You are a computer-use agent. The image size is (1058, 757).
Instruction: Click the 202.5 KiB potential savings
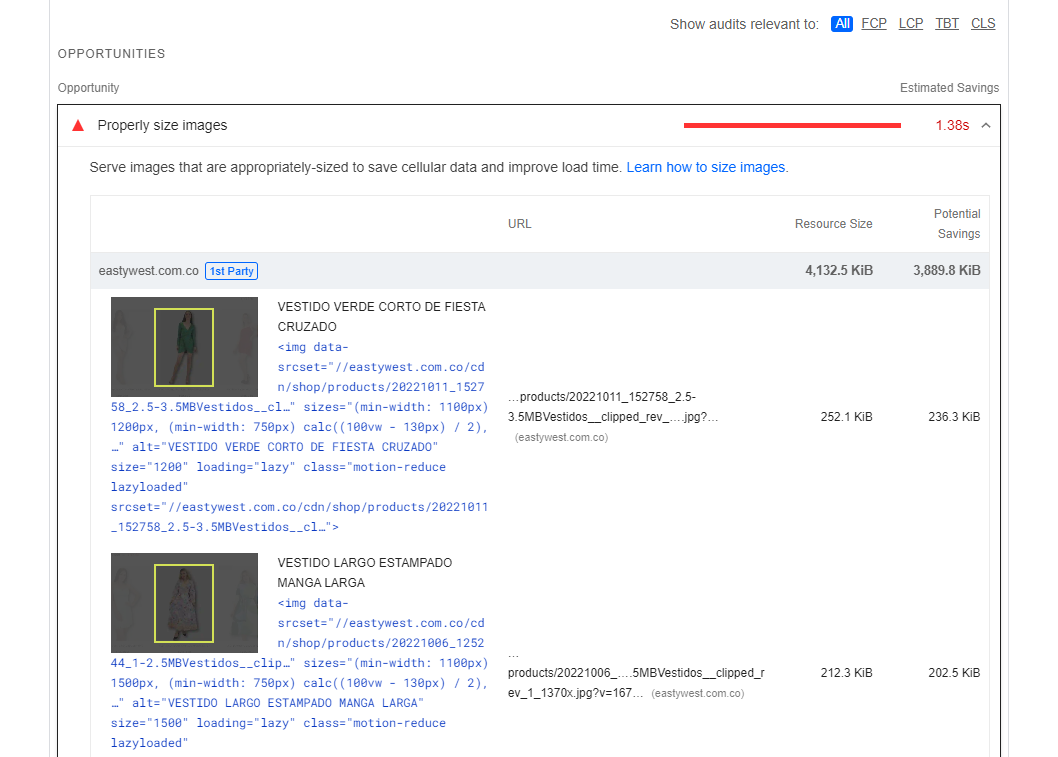(x=954, y=673)
